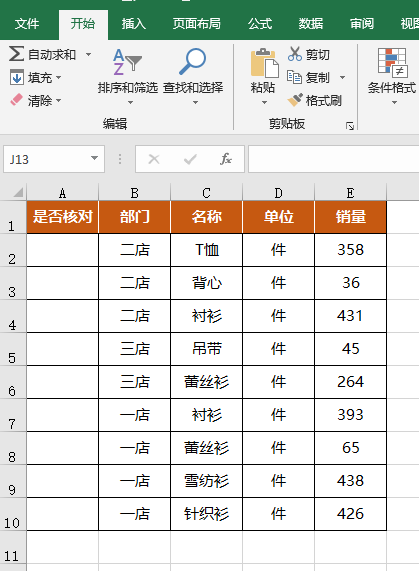Select row 5 header
This screenshot has height=571, width=419.
click(x=13, y=349)
